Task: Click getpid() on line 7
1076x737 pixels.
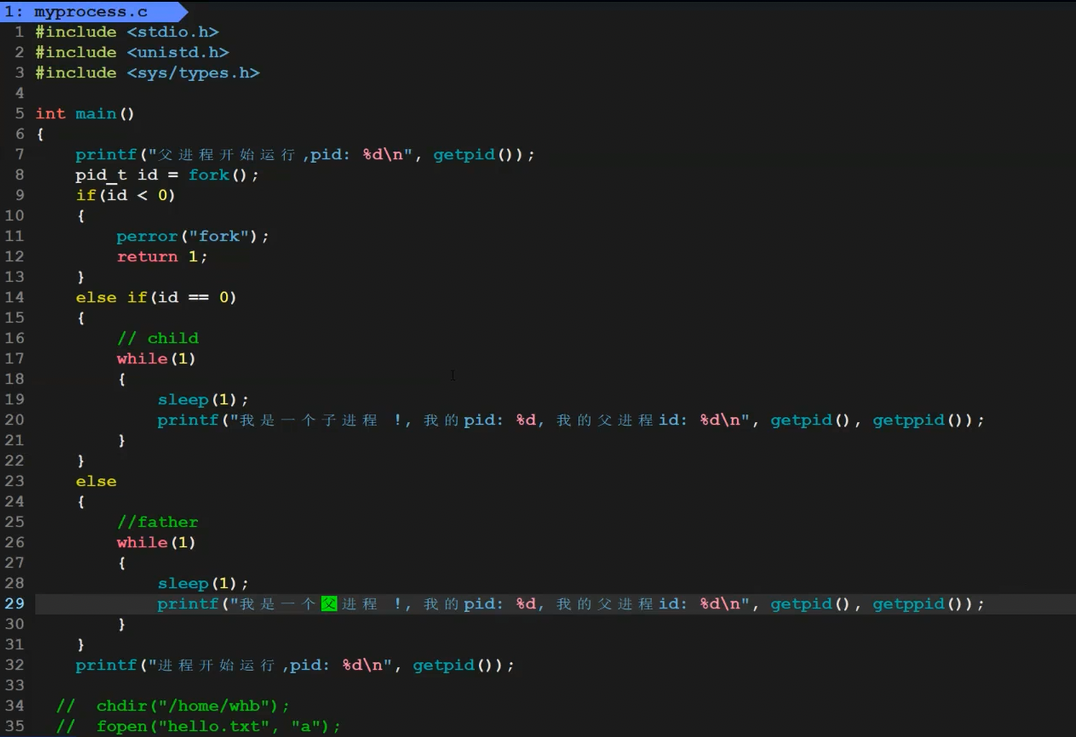Action: pyautogui.click(x=478, y=155)
